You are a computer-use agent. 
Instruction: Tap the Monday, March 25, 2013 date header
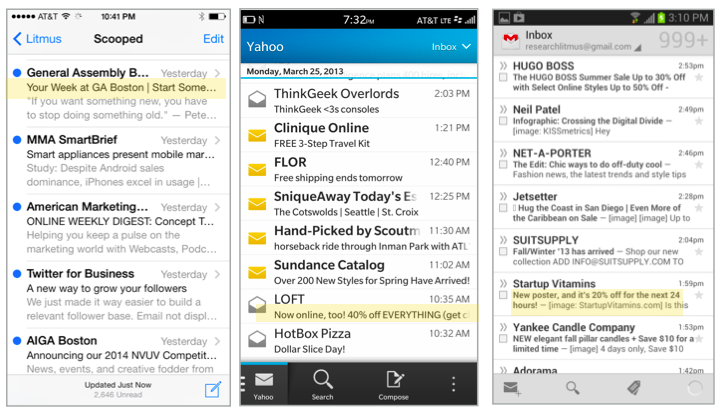(295, 71)
